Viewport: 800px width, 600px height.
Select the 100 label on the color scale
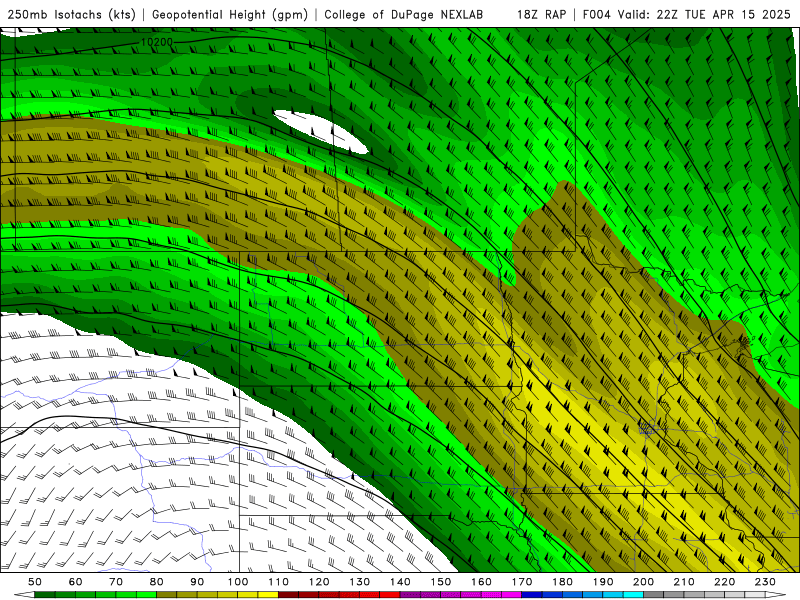pos(238,582)
